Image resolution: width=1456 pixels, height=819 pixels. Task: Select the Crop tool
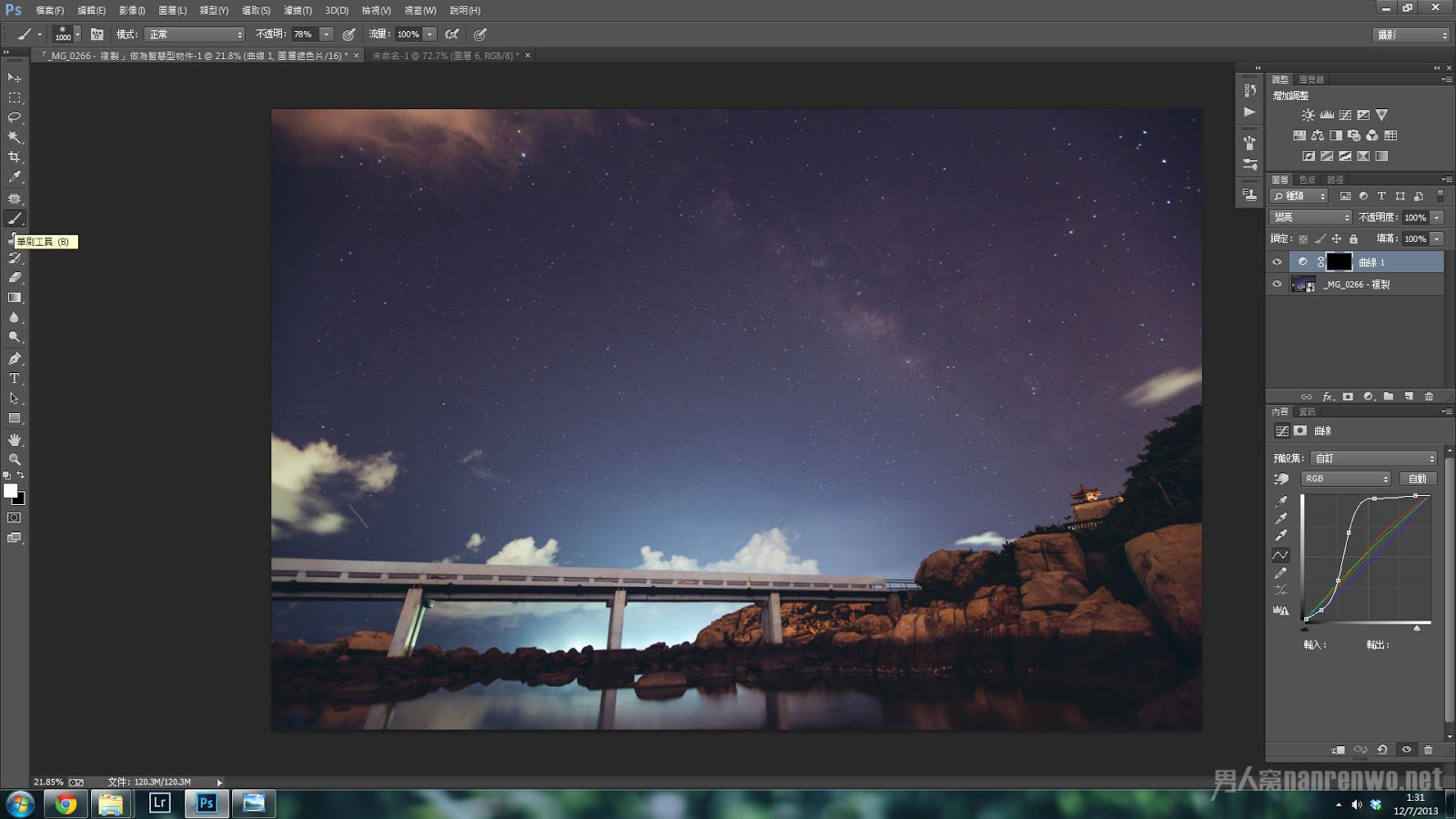coord(15,157)
